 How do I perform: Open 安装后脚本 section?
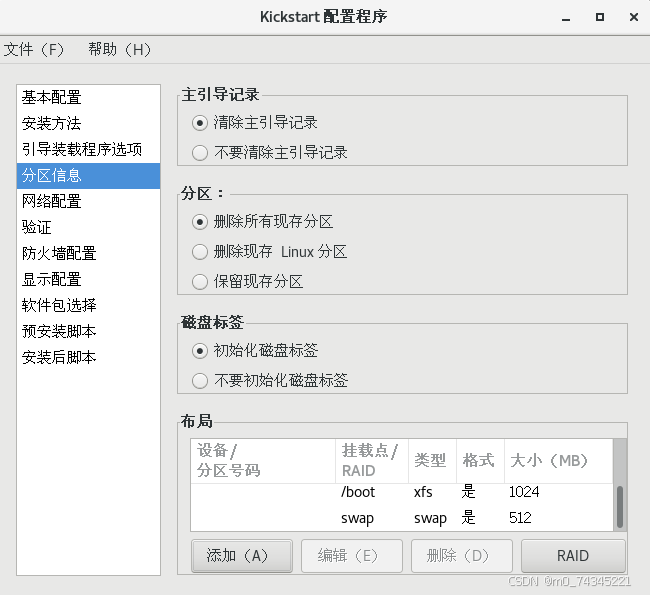(88, 357)
